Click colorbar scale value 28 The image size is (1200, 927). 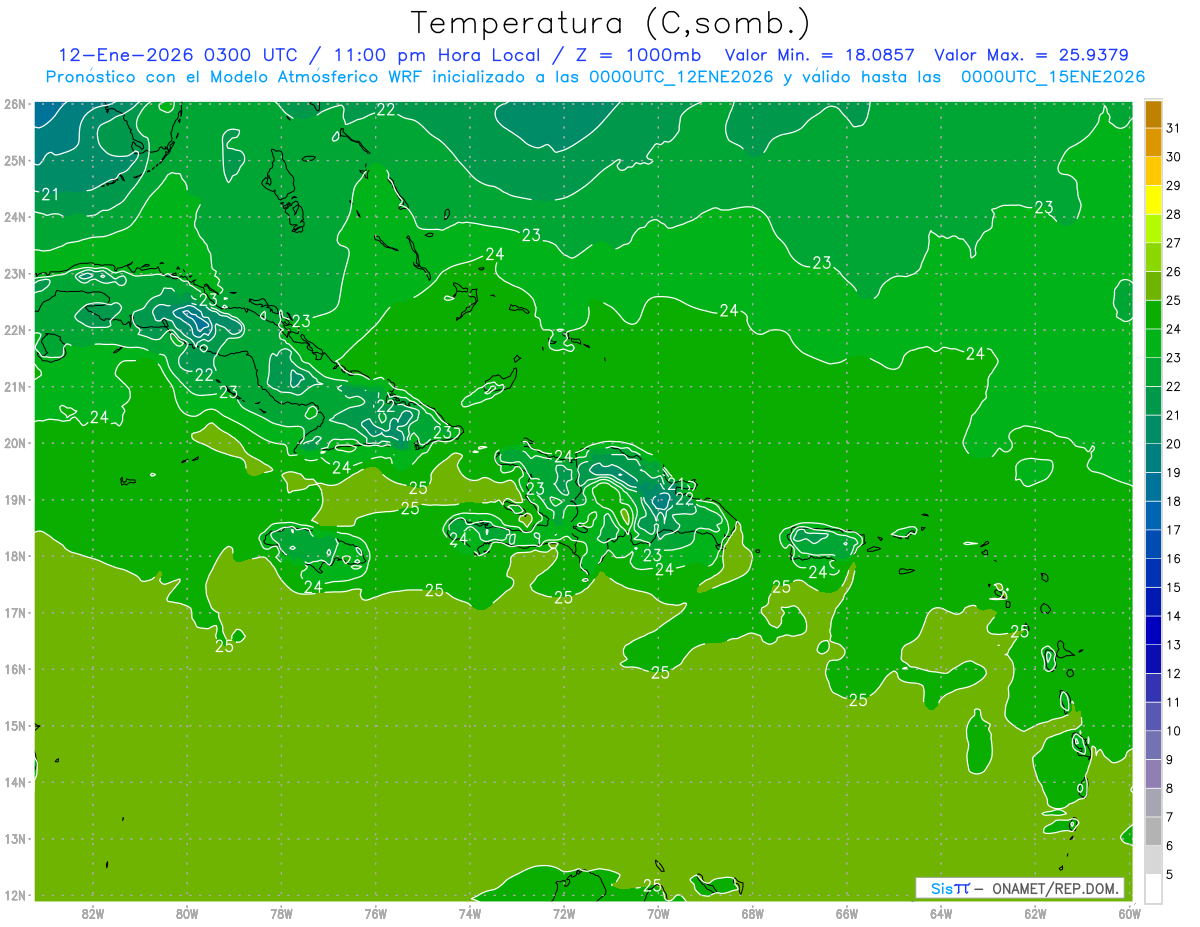pos(1174,214)
